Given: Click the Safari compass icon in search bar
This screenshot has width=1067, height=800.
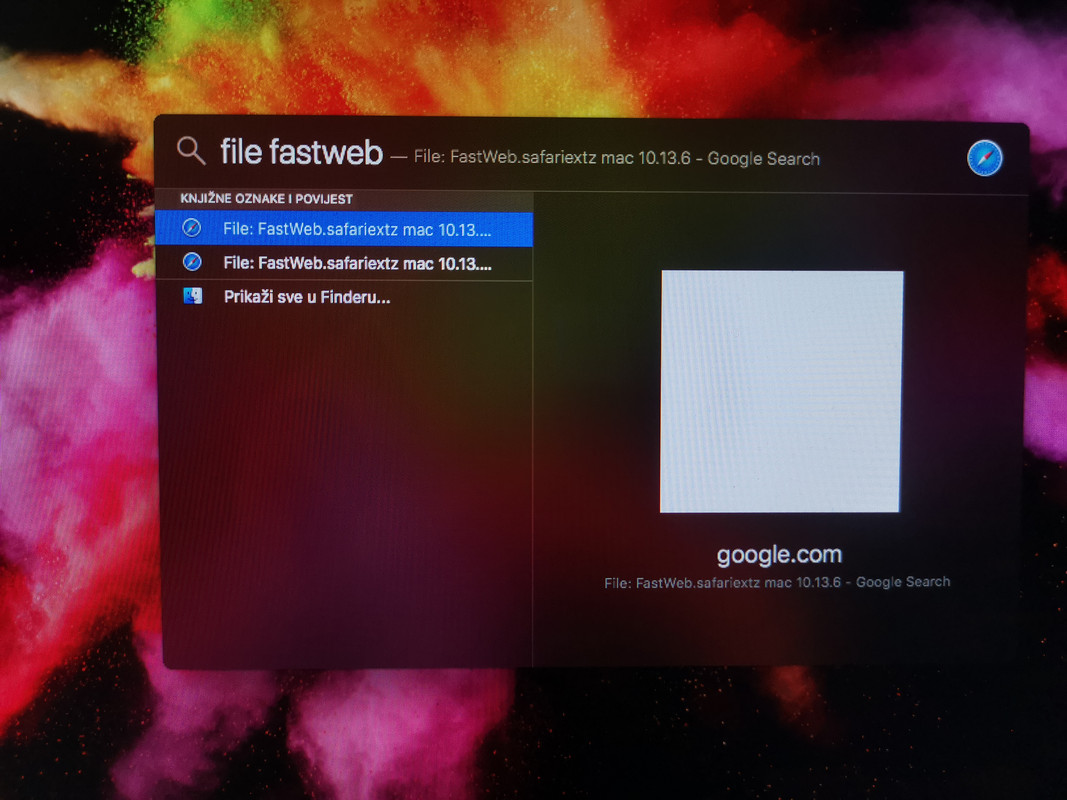Looking at the screenshot, I should point(985,158).
